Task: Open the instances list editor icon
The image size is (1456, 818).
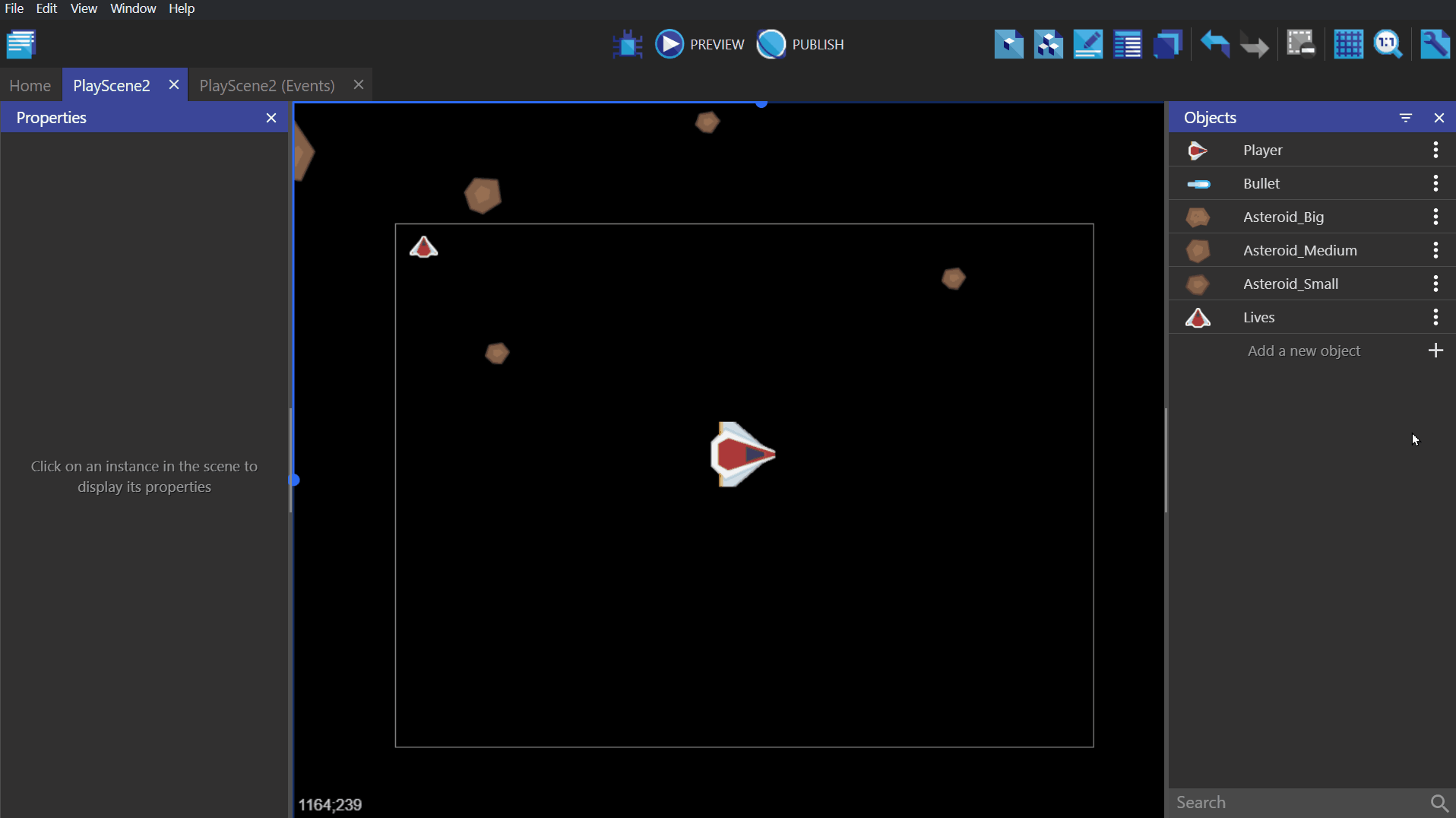Action: [1127, 44]
